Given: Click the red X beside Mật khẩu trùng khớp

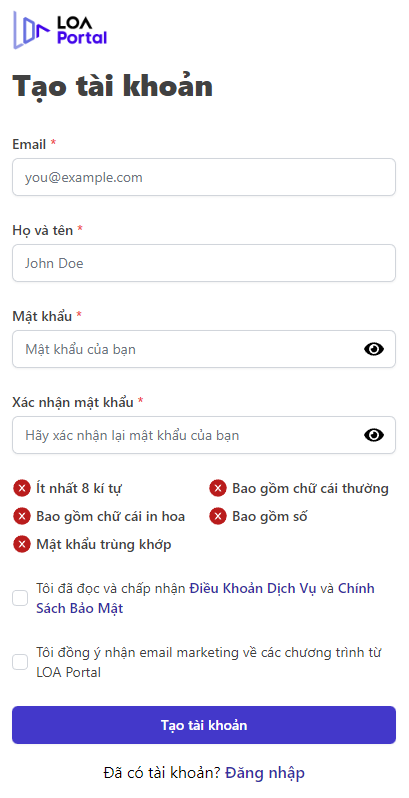Looking at the screenshot, I should tap(22, 545).
